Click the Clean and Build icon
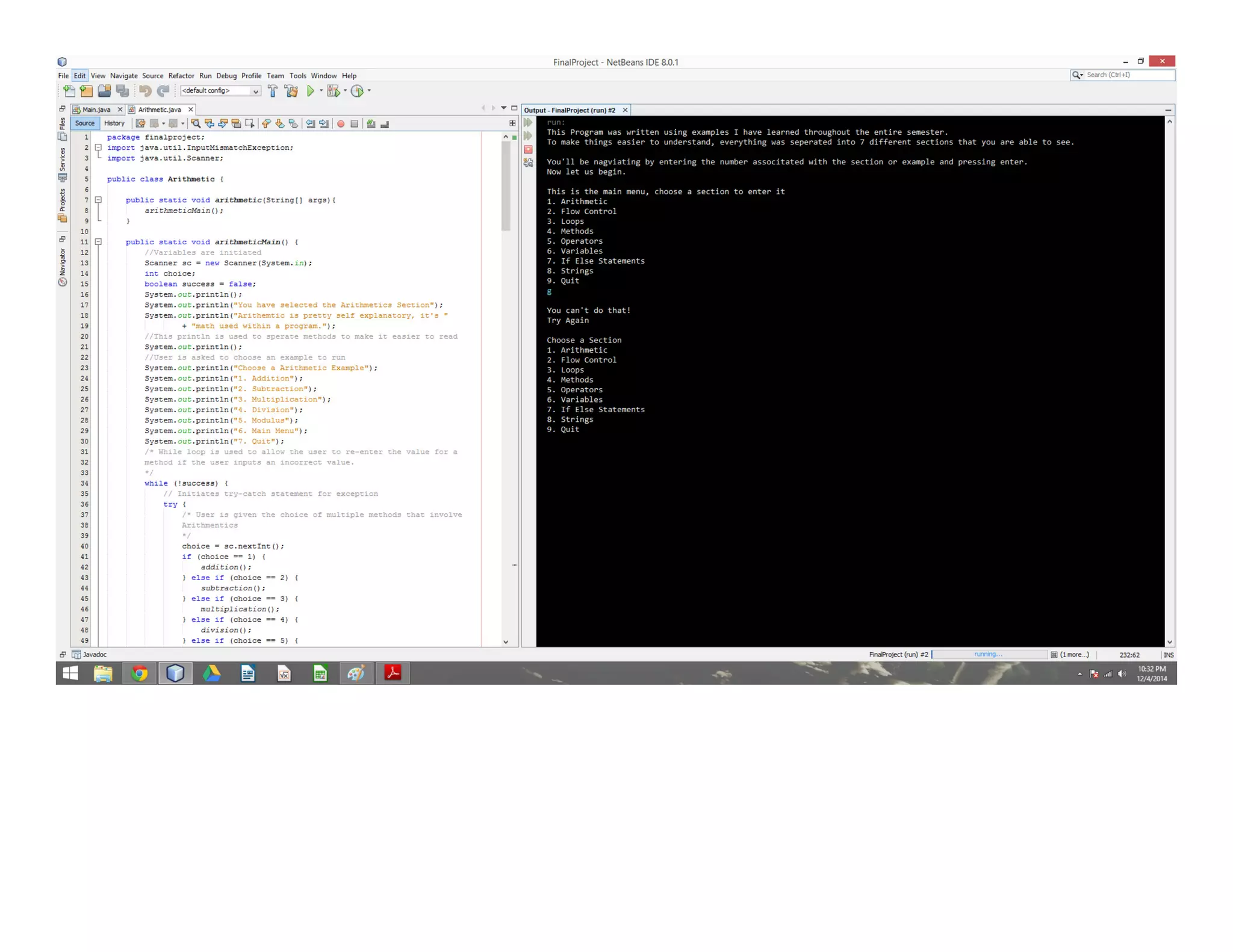The image size is (1233, 952). (x=291, y=91)
